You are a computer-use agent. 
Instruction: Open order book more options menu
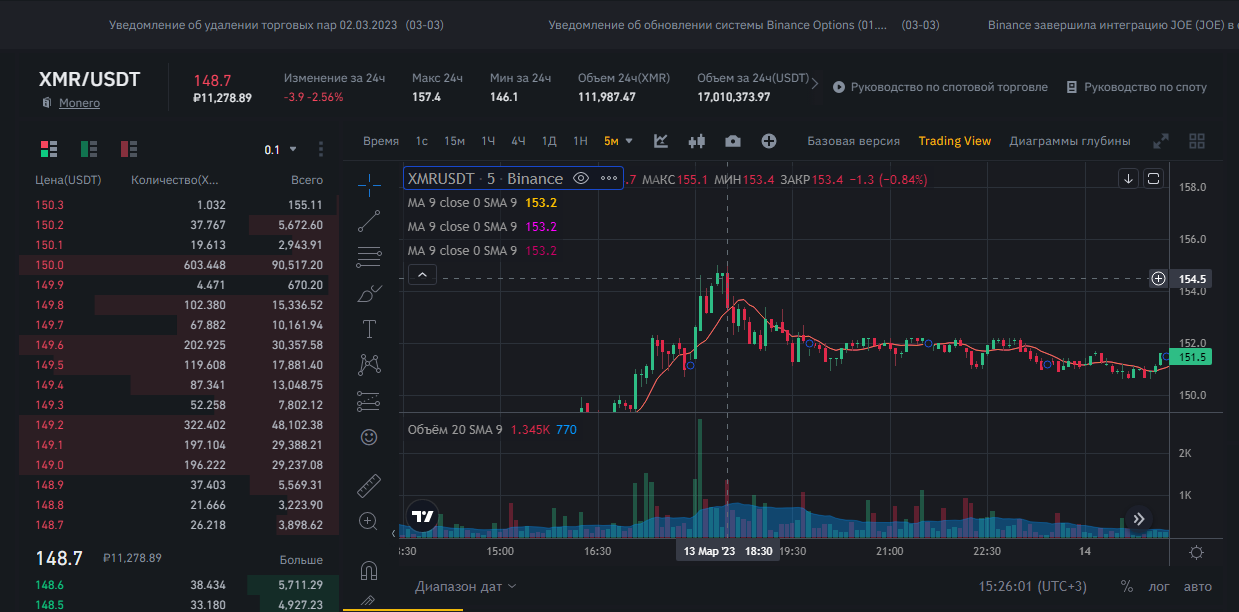coord(321,149)
